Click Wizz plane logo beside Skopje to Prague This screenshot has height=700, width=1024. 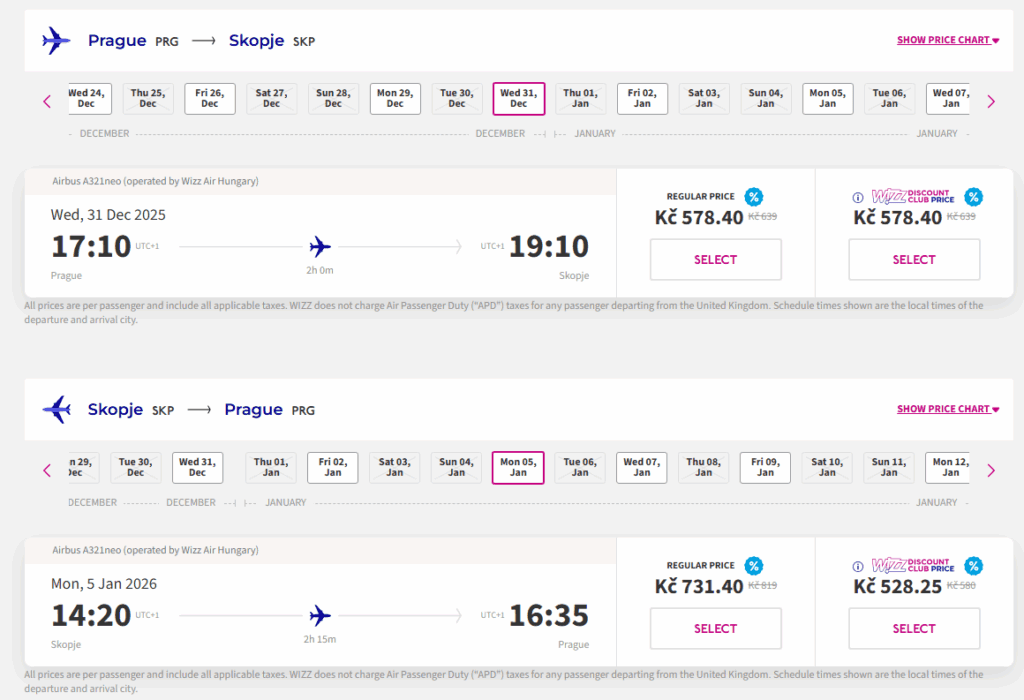click(x=57, y=410)
